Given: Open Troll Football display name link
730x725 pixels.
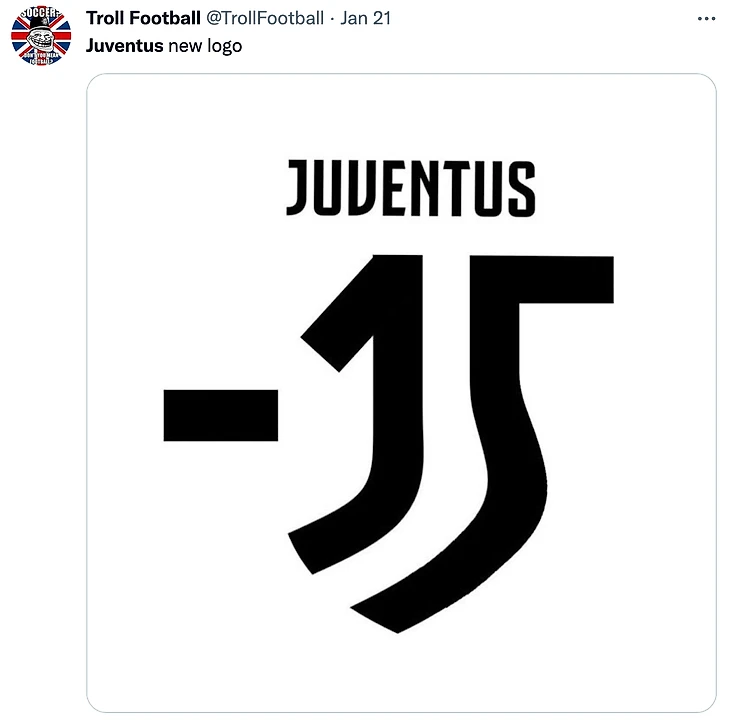Looking at the screenshot, I should pos(143,19).
